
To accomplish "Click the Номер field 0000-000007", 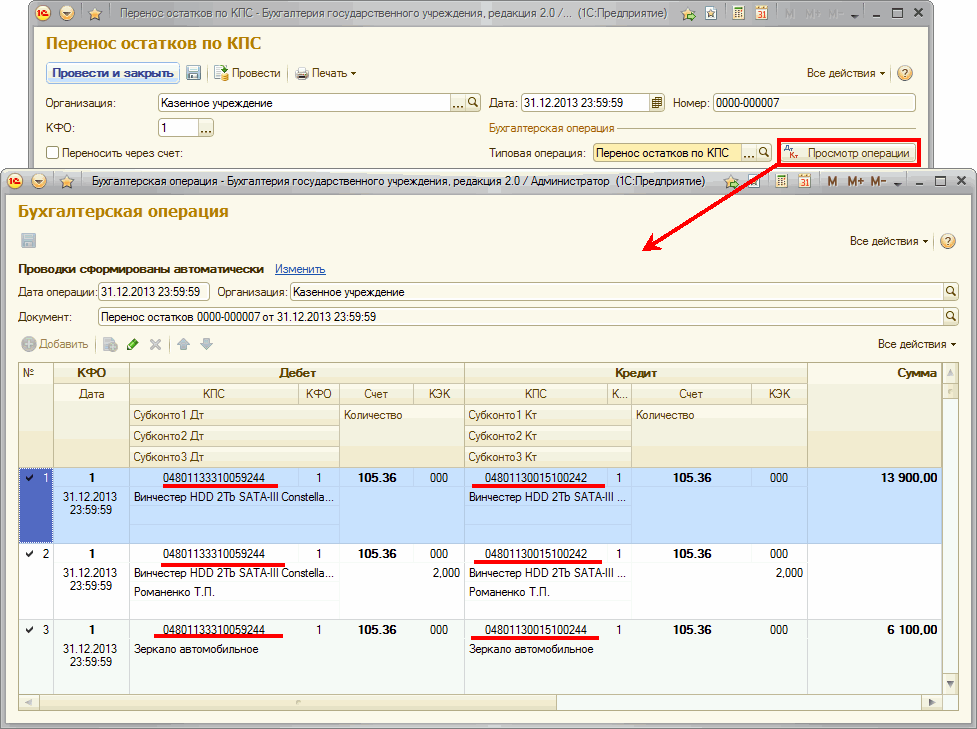I will (x=814, y=103).
